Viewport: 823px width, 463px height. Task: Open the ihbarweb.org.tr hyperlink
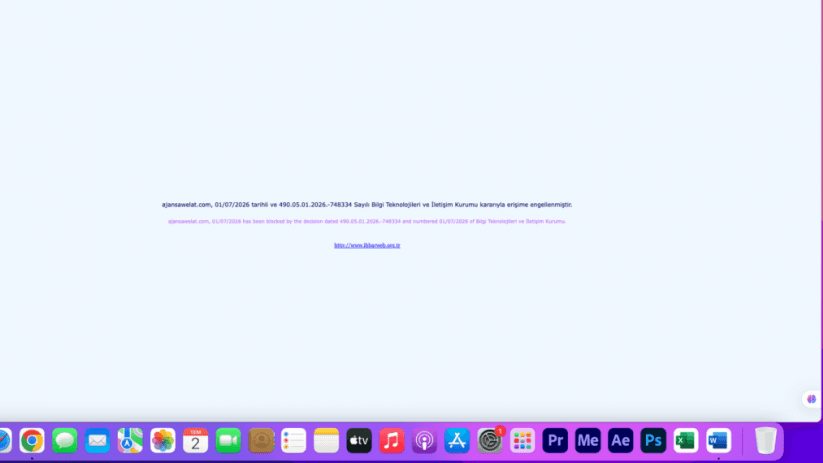[x=367, y=245]
